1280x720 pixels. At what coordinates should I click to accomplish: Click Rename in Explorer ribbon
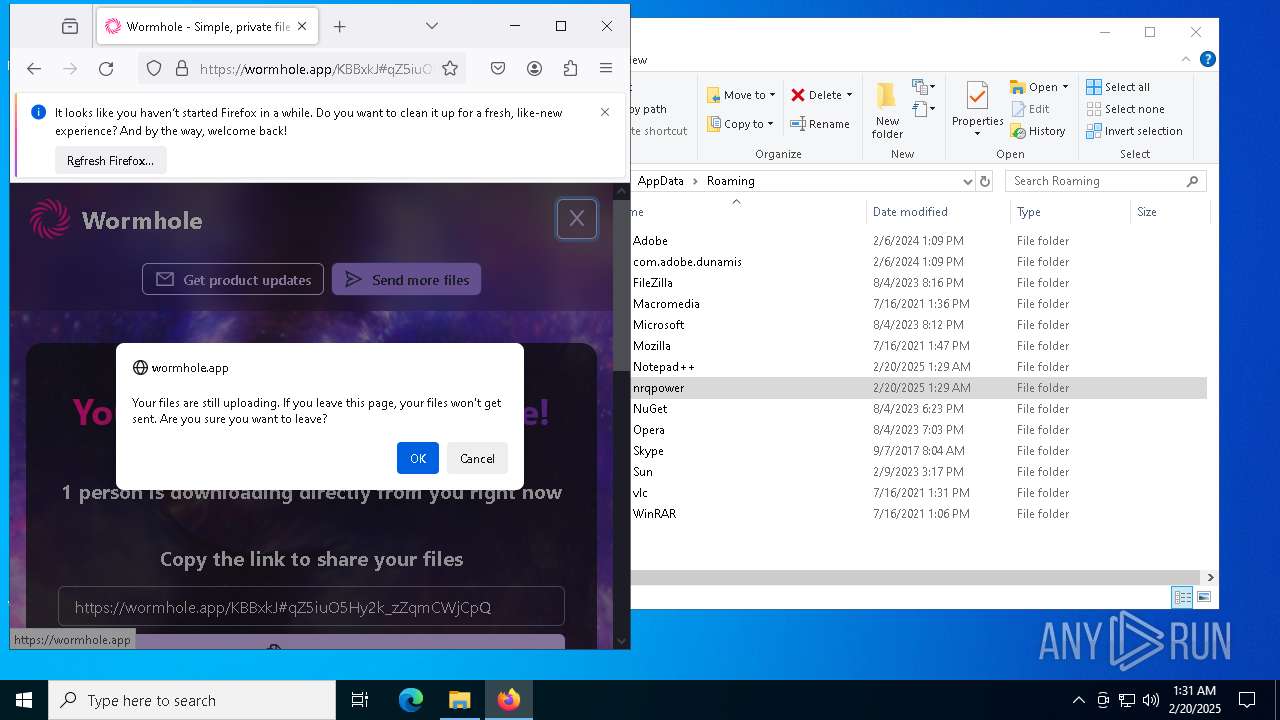click(820, 124)
